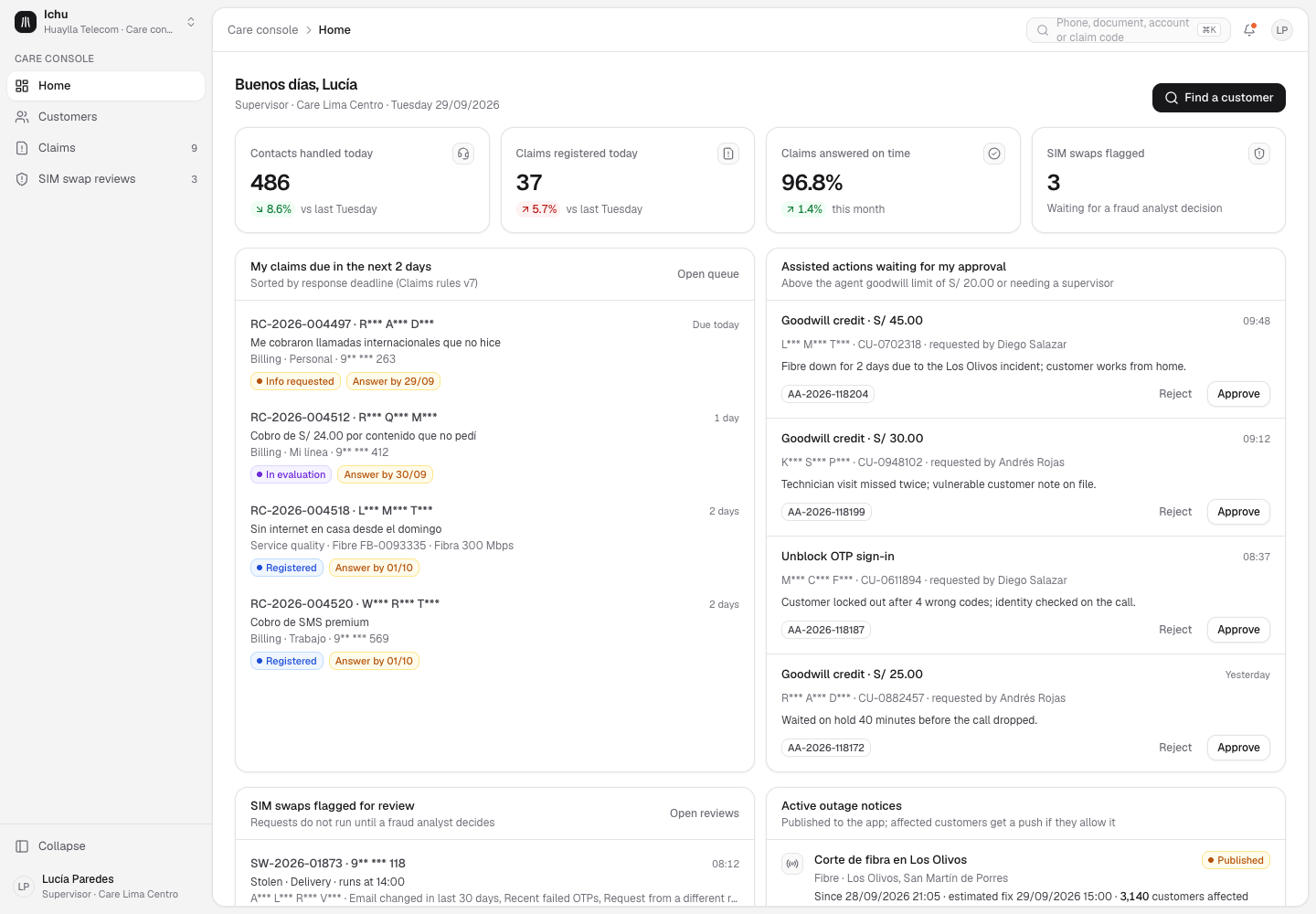The width and height of the screenshot is (1316, 914).
Task: Go to Claims in the sidebar
Action: coord(106,148)
